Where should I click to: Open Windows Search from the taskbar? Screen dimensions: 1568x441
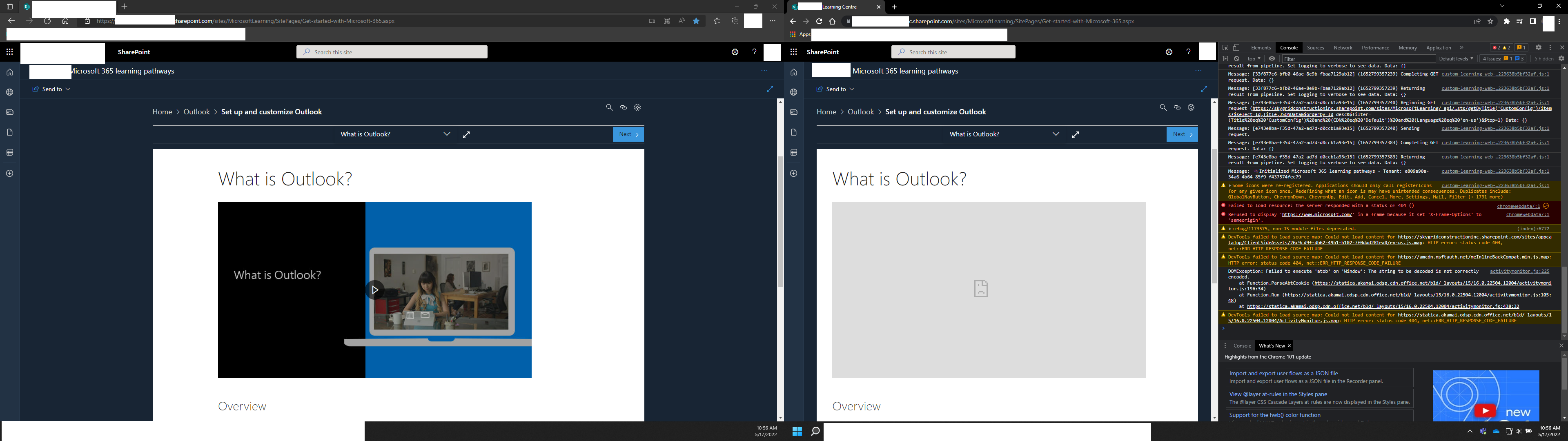[x=816, y=431]
